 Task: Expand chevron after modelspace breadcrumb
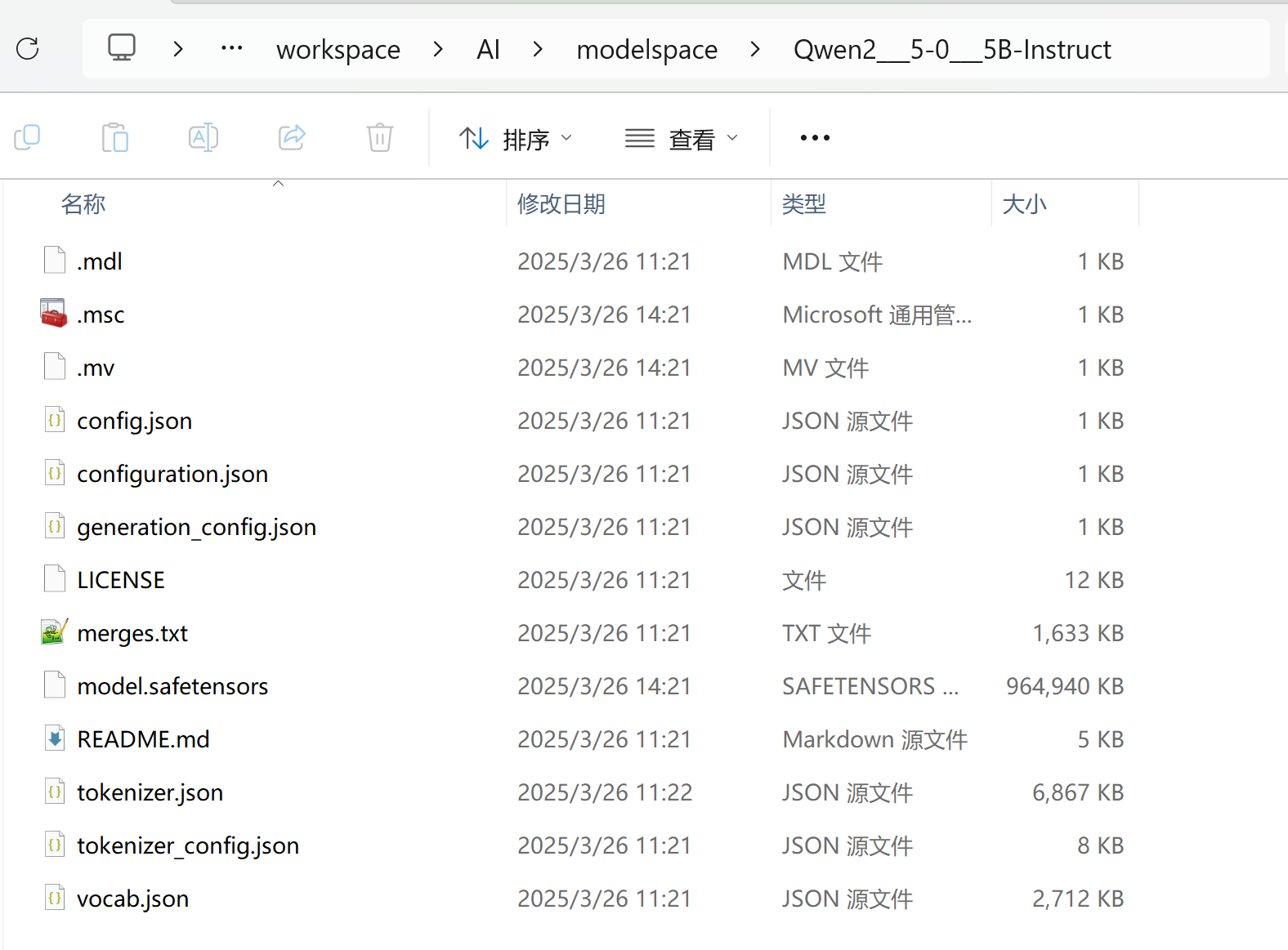(755, 49)
